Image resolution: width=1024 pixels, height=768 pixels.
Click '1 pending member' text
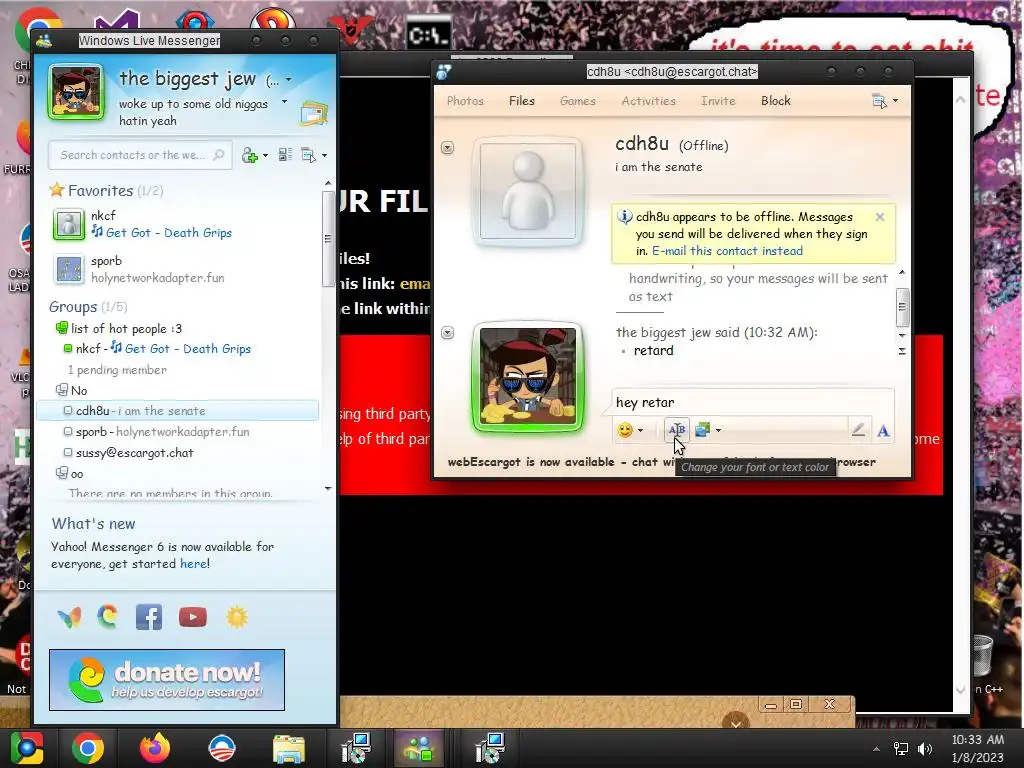tap(117, 370)
